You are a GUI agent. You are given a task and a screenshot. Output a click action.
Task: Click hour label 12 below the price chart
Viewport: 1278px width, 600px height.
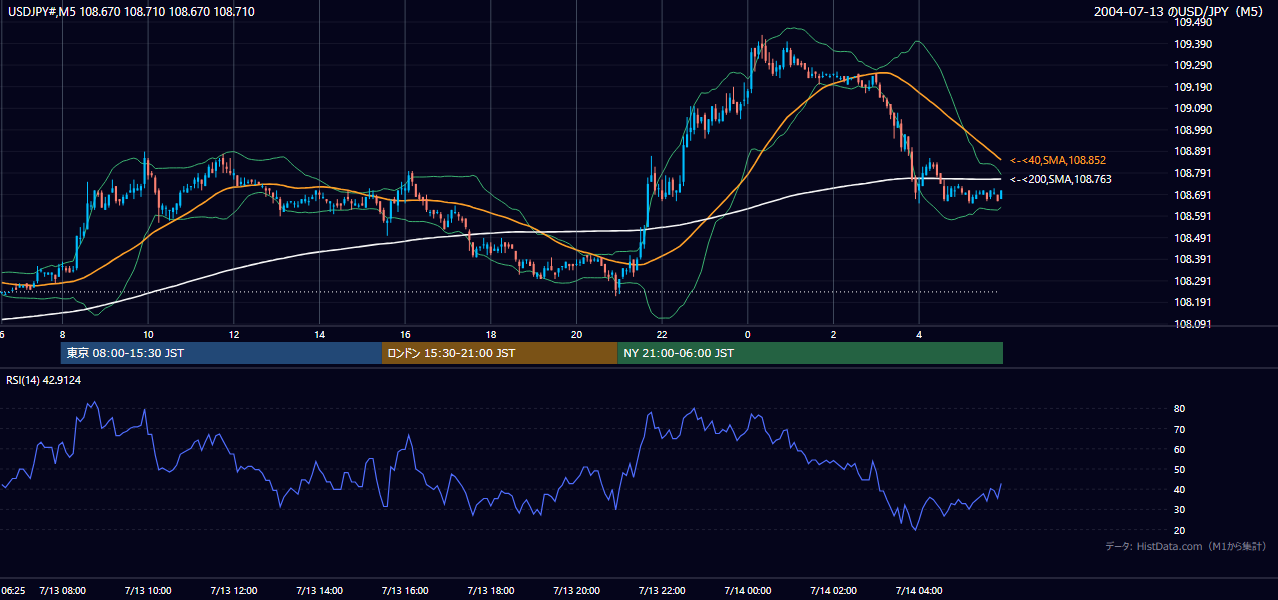click(234, 335)
